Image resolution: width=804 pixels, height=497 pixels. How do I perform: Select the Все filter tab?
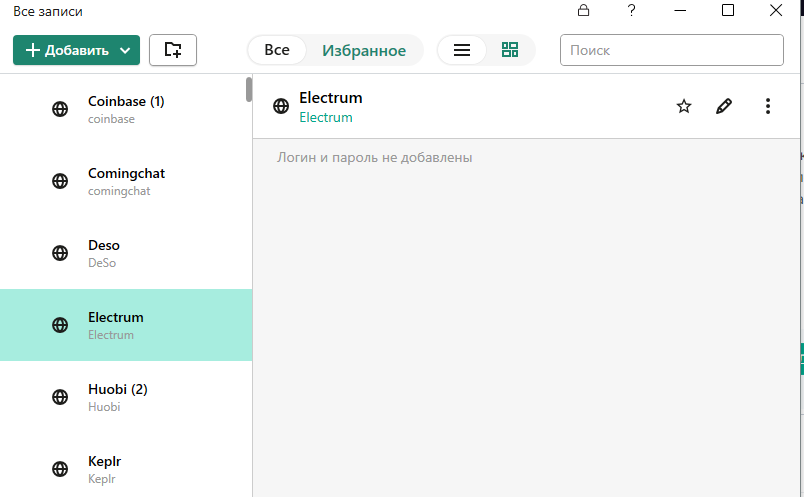(x=277, y=50)
